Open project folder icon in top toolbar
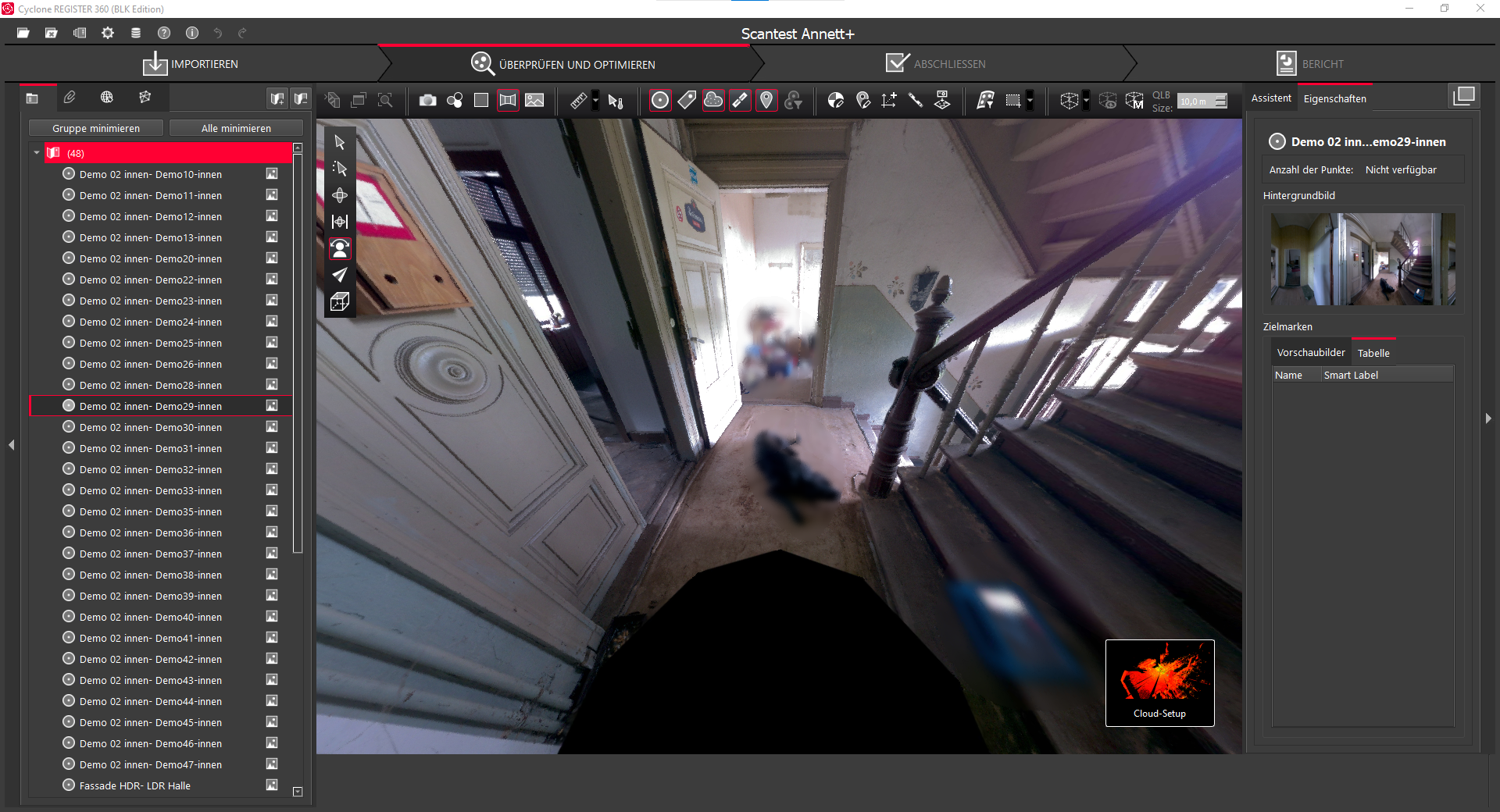 point(23,33)
